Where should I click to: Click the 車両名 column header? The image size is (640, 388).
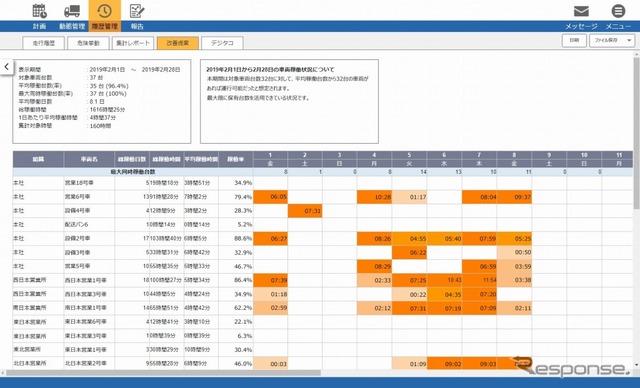click(89, 159)
